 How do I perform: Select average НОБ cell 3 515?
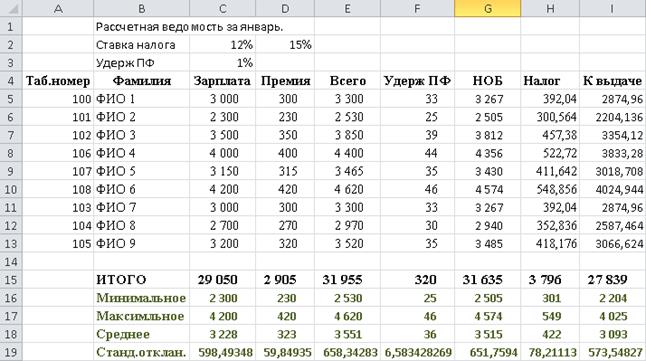[488, 334]
